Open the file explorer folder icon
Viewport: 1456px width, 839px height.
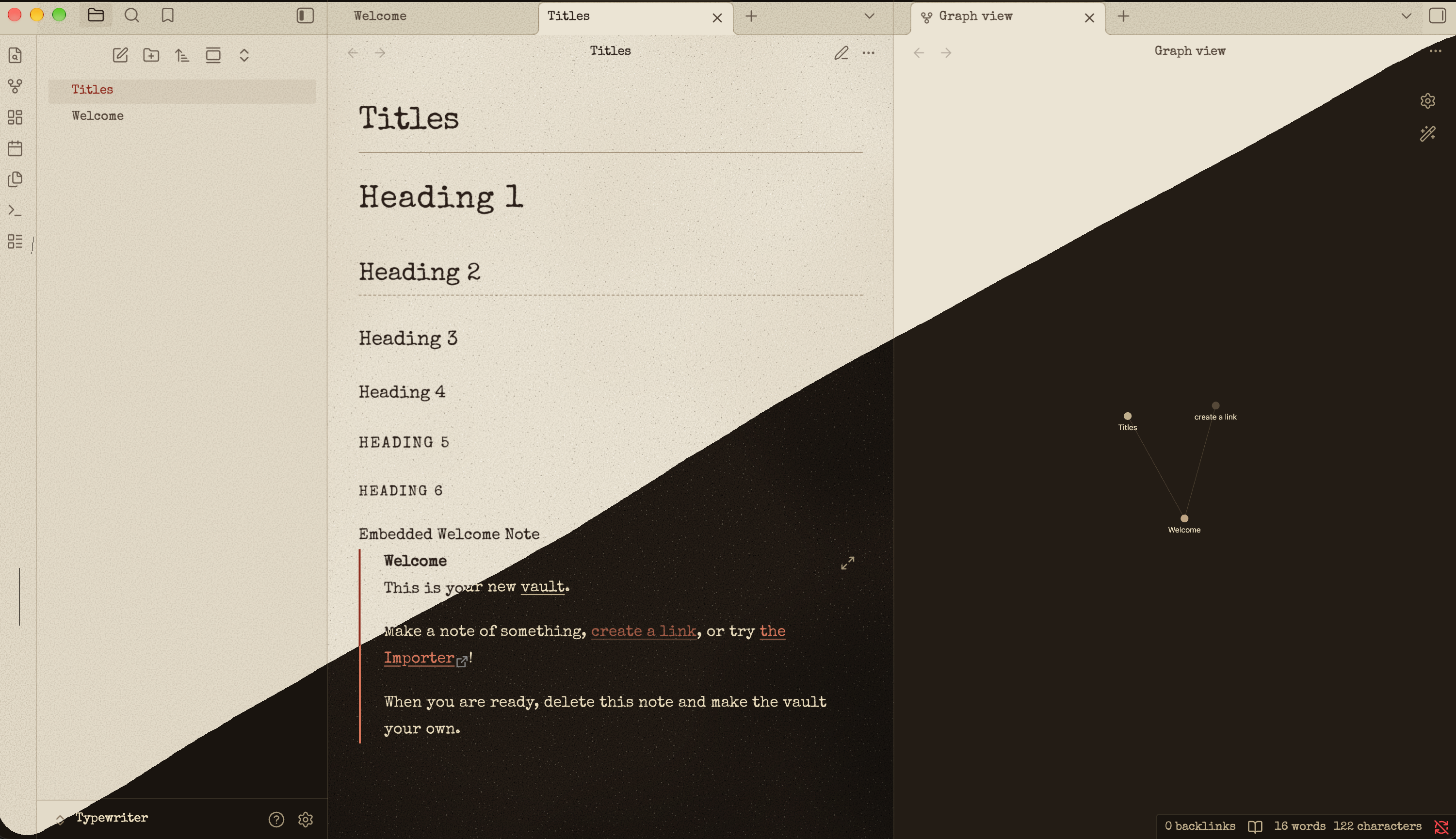coord(96,16)
